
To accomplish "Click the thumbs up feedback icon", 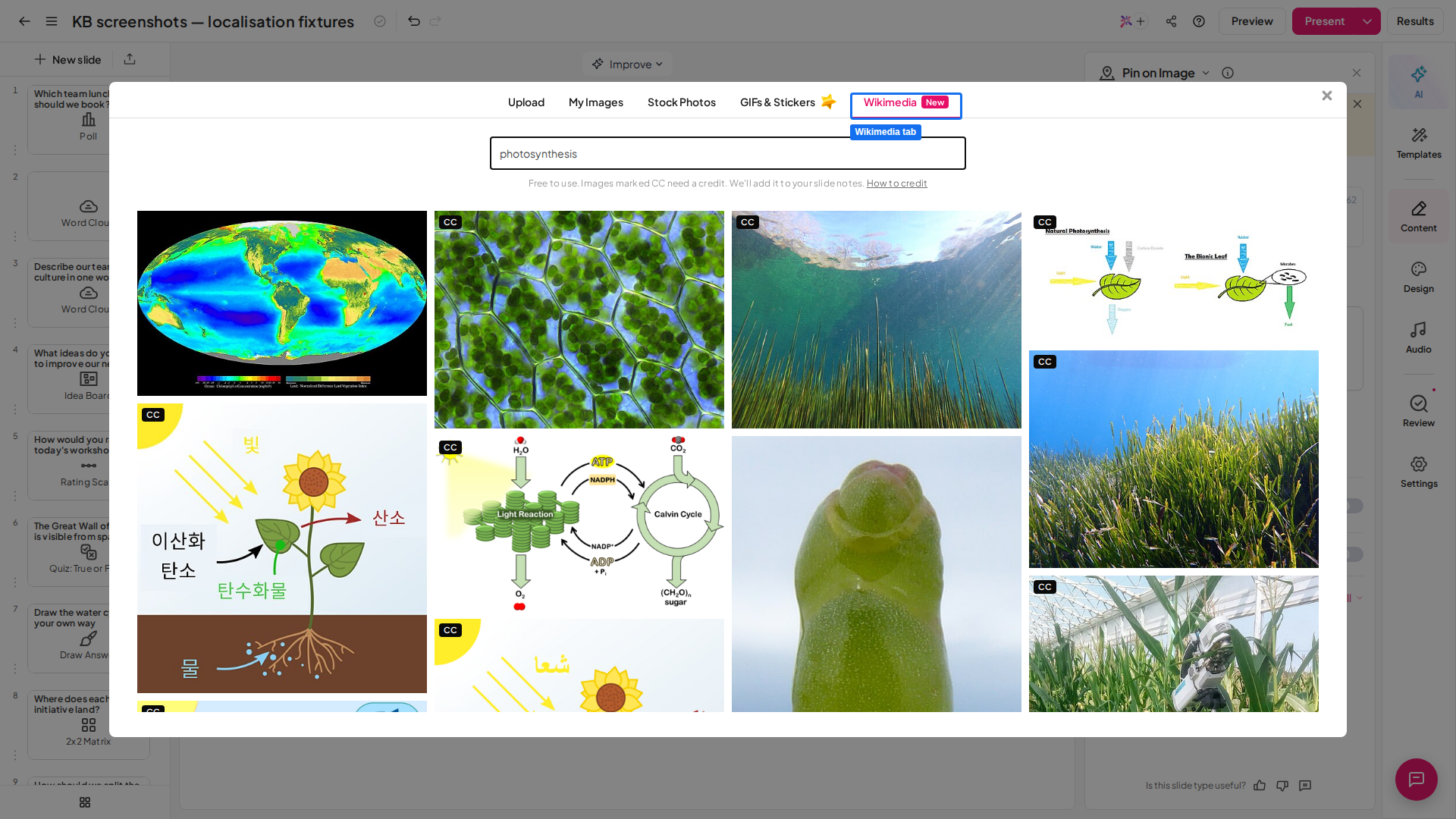I will click(1260, 786).
